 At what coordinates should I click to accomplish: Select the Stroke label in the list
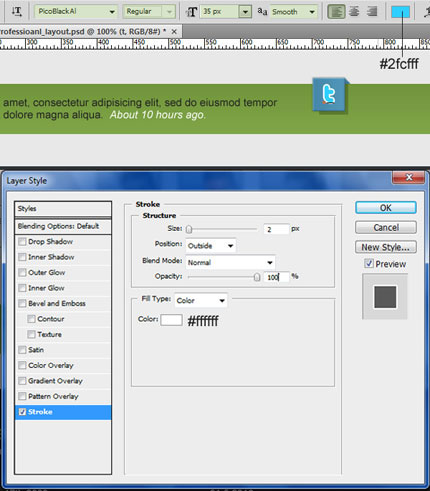40,412
